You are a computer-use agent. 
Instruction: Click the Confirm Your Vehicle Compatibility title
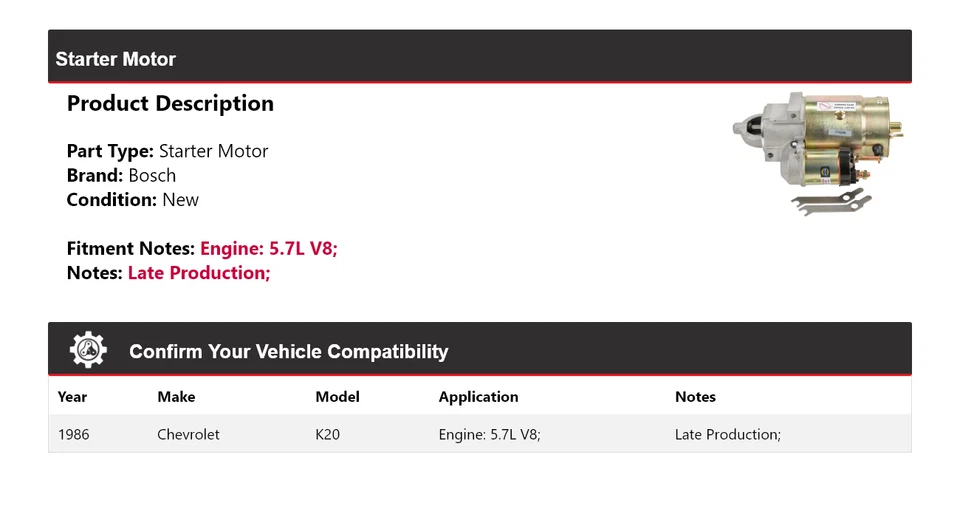(x=288, y=352)
